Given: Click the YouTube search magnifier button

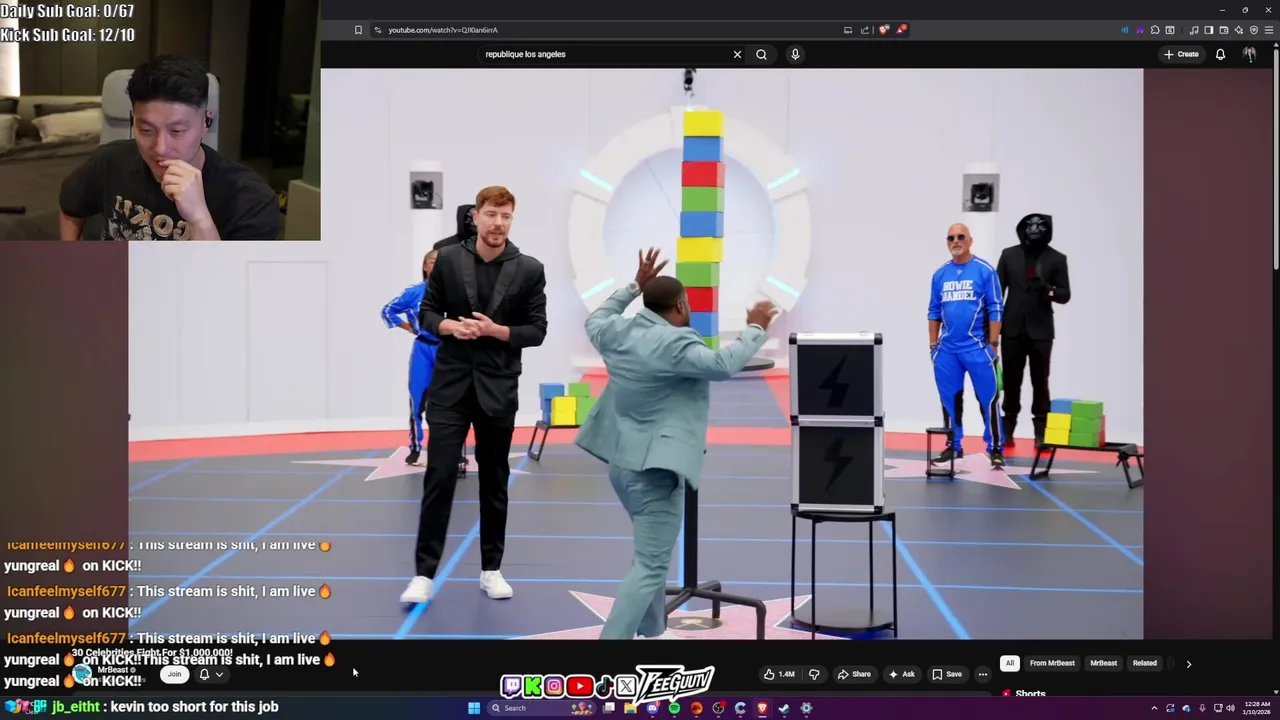Looking at the screenshot, I should pyautogui.click(x=761, y=54).
